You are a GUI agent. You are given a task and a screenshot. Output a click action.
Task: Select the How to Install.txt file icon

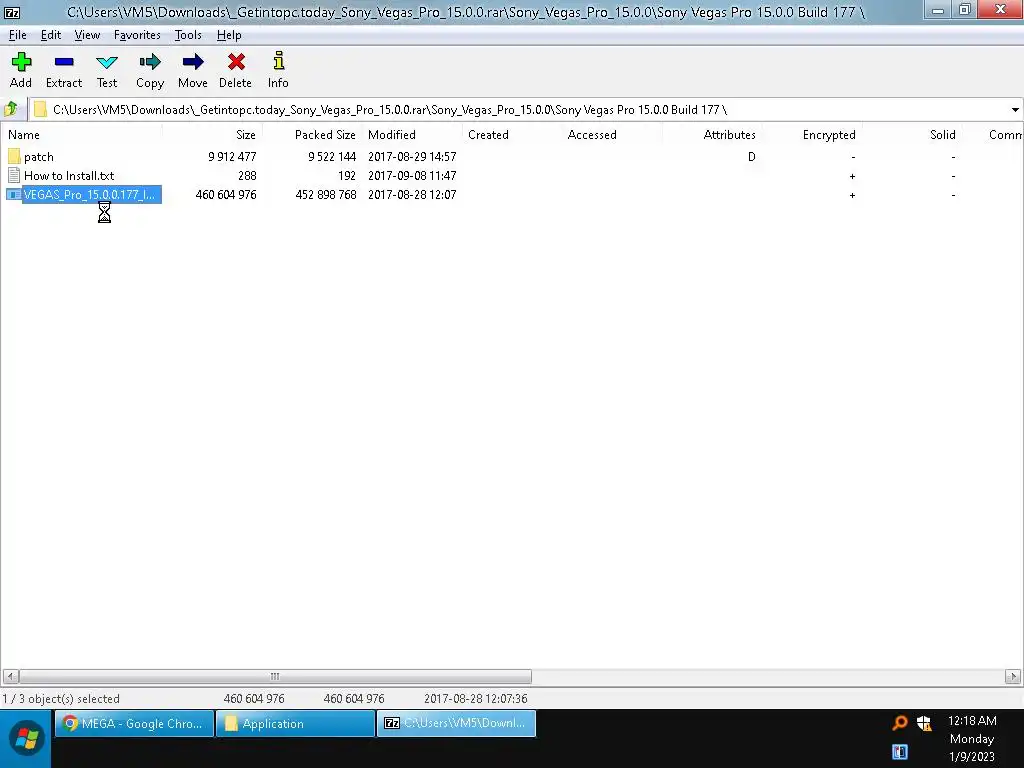coord(14,175)
